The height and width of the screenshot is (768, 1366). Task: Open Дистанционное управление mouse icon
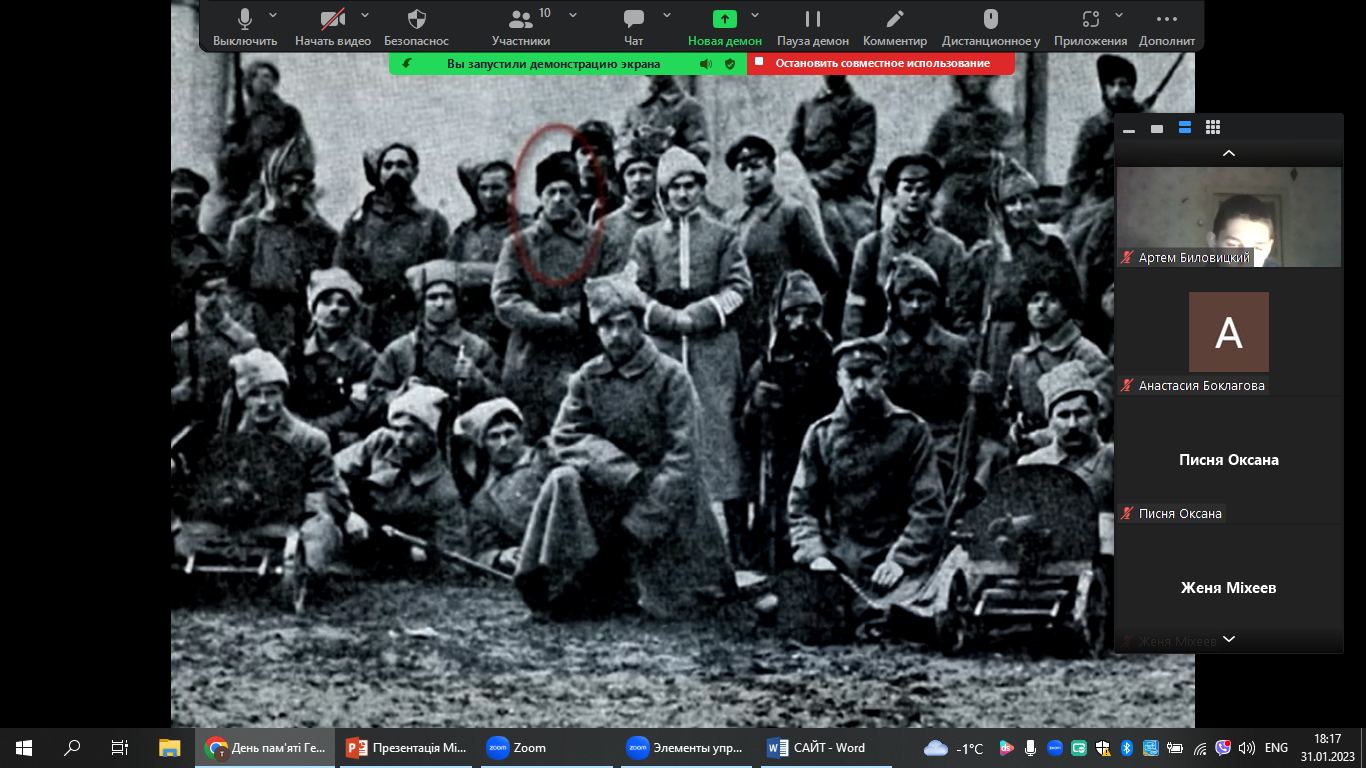pos(990,20)
